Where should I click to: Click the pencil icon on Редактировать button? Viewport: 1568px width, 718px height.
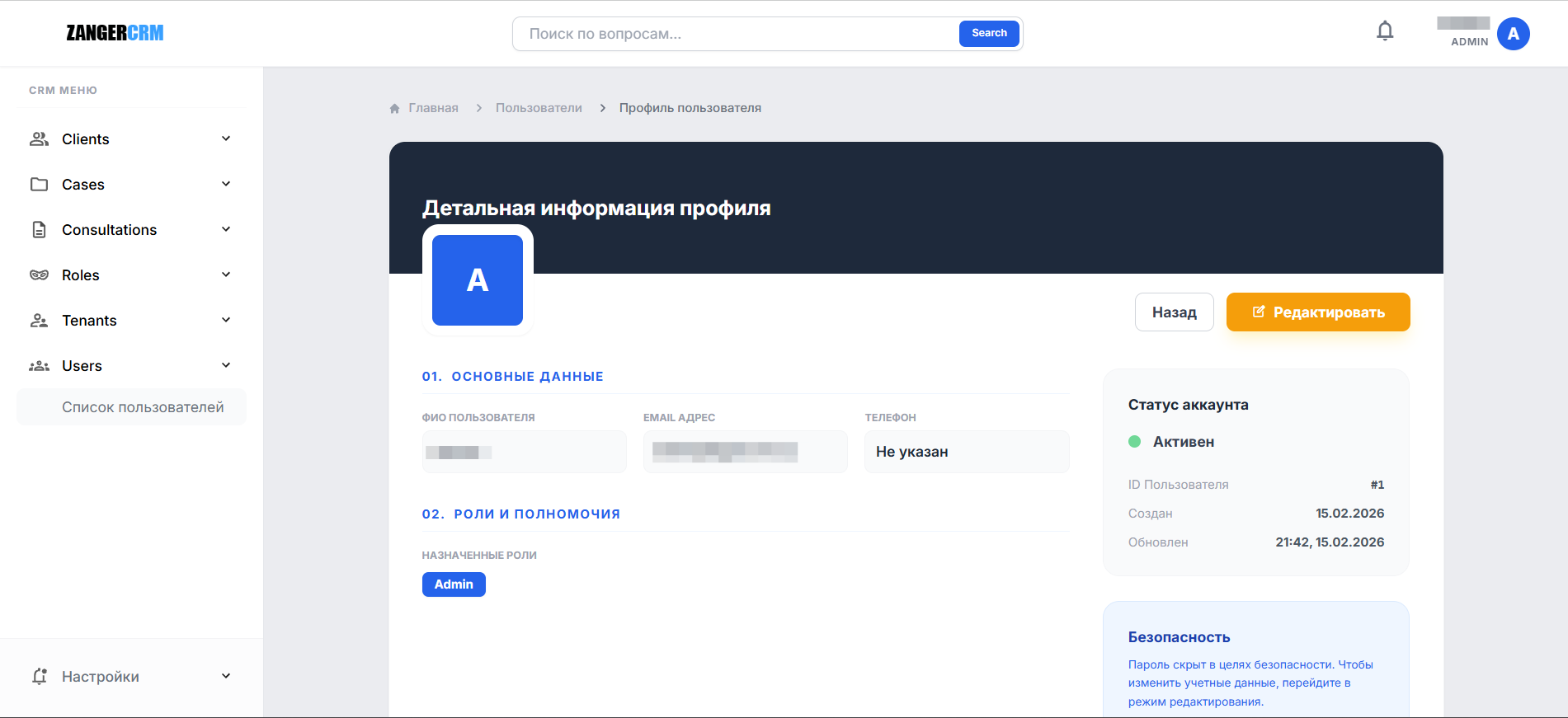[x=1259, y=312]
